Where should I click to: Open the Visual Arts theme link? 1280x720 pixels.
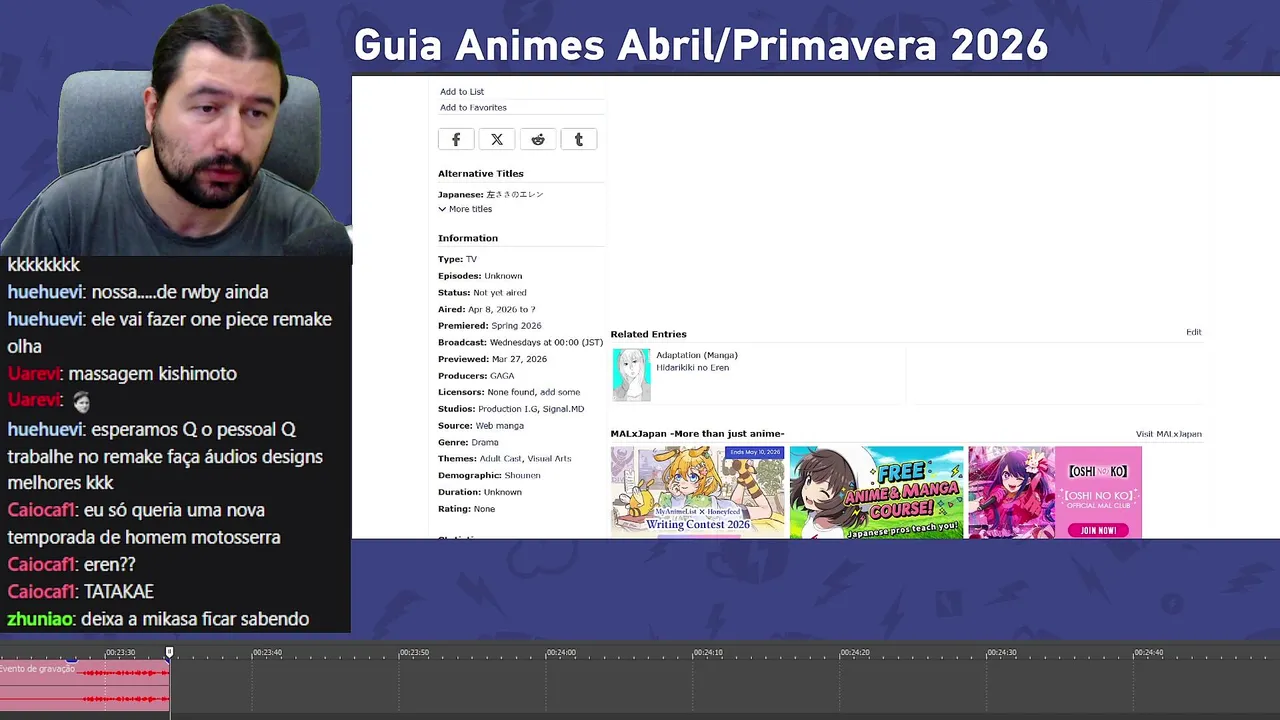pyautogui.click(x=549, y=459)
